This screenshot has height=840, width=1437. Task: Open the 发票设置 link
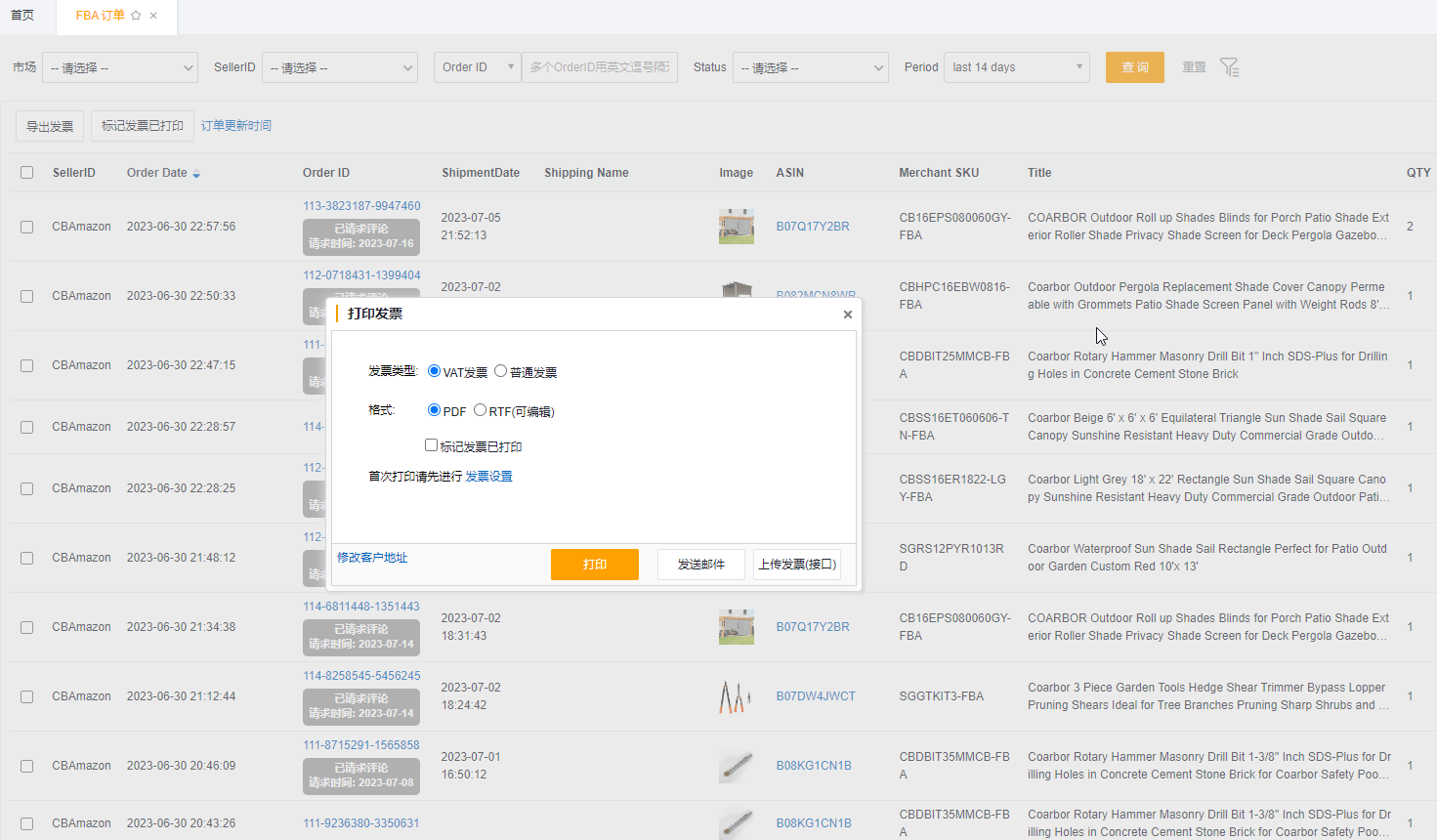(x=488, y=477)
